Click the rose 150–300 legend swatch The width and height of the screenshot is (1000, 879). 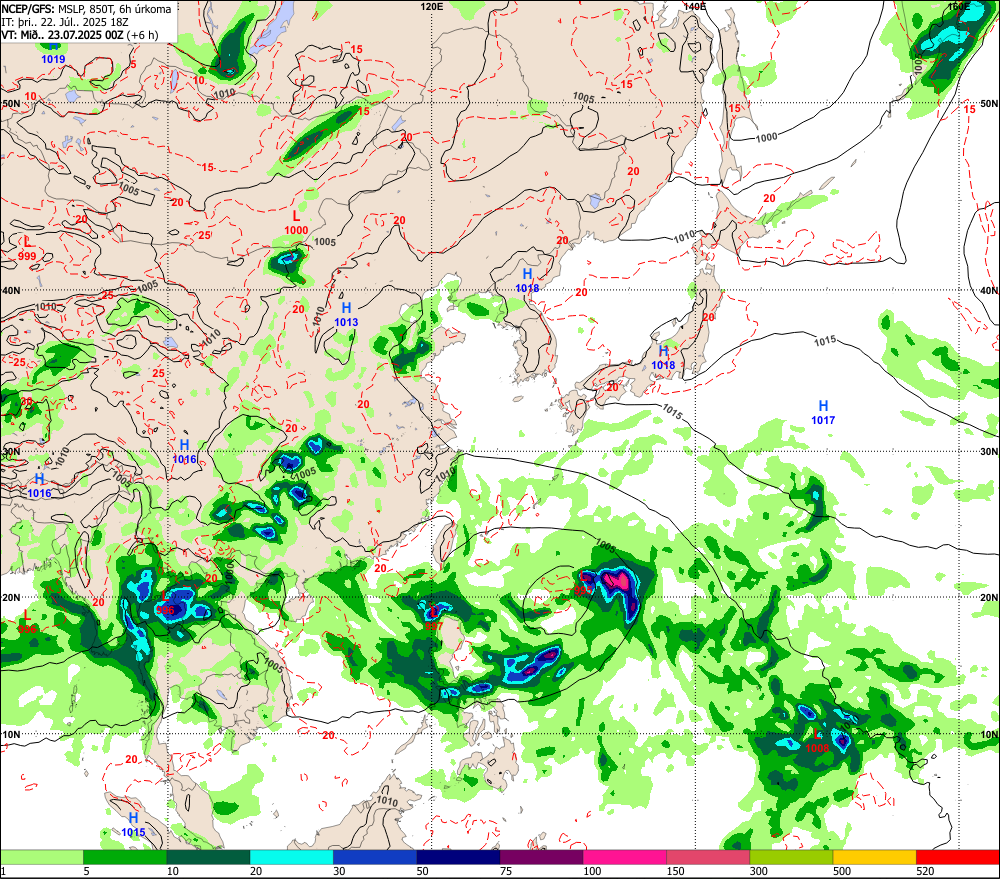pos(708,857)
